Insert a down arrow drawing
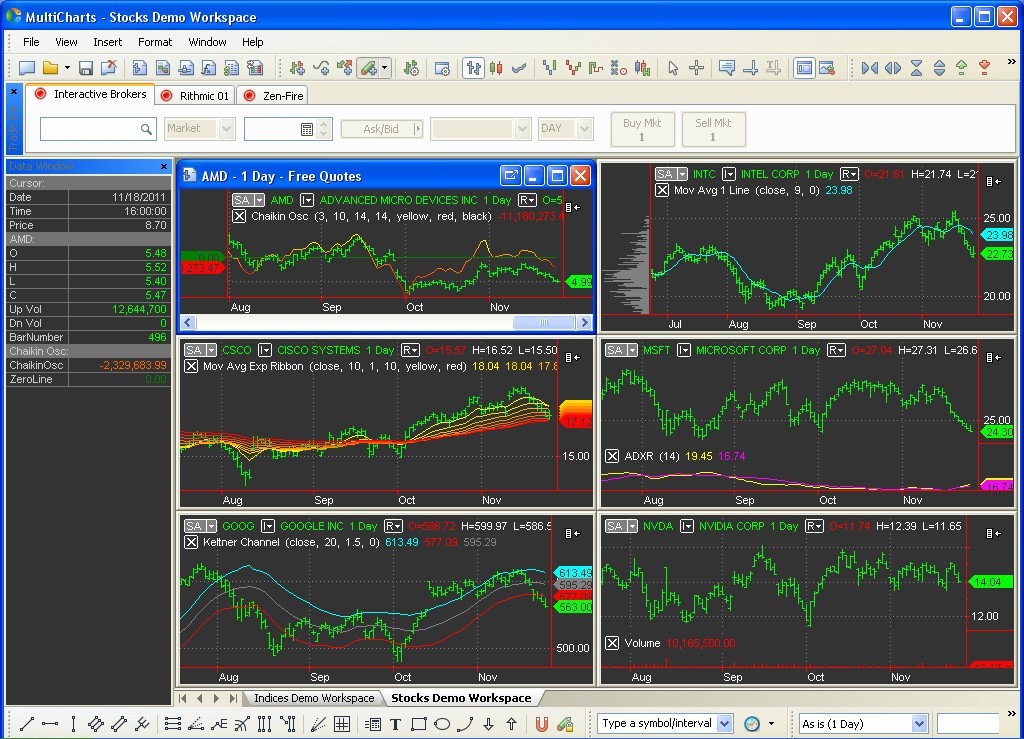 pos(488,723)
